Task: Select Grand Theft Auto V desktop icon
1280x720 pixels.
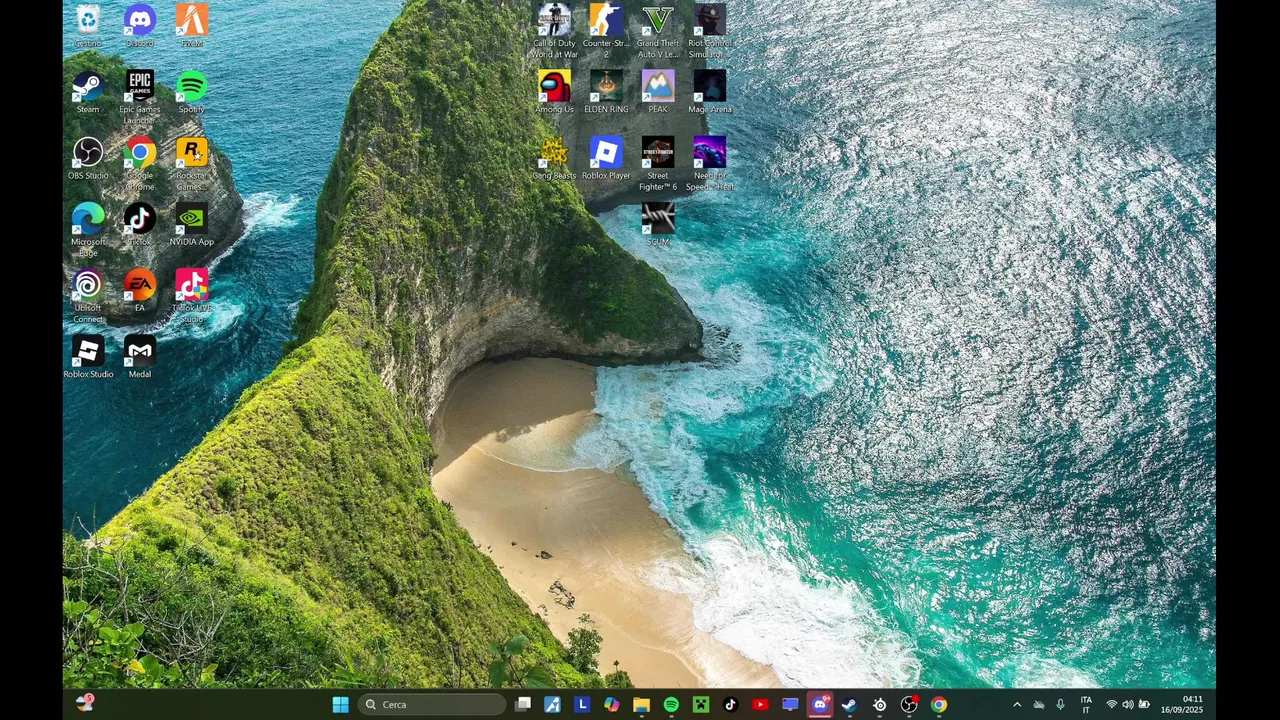Action: pyautogui.click(x=658, y=31)
